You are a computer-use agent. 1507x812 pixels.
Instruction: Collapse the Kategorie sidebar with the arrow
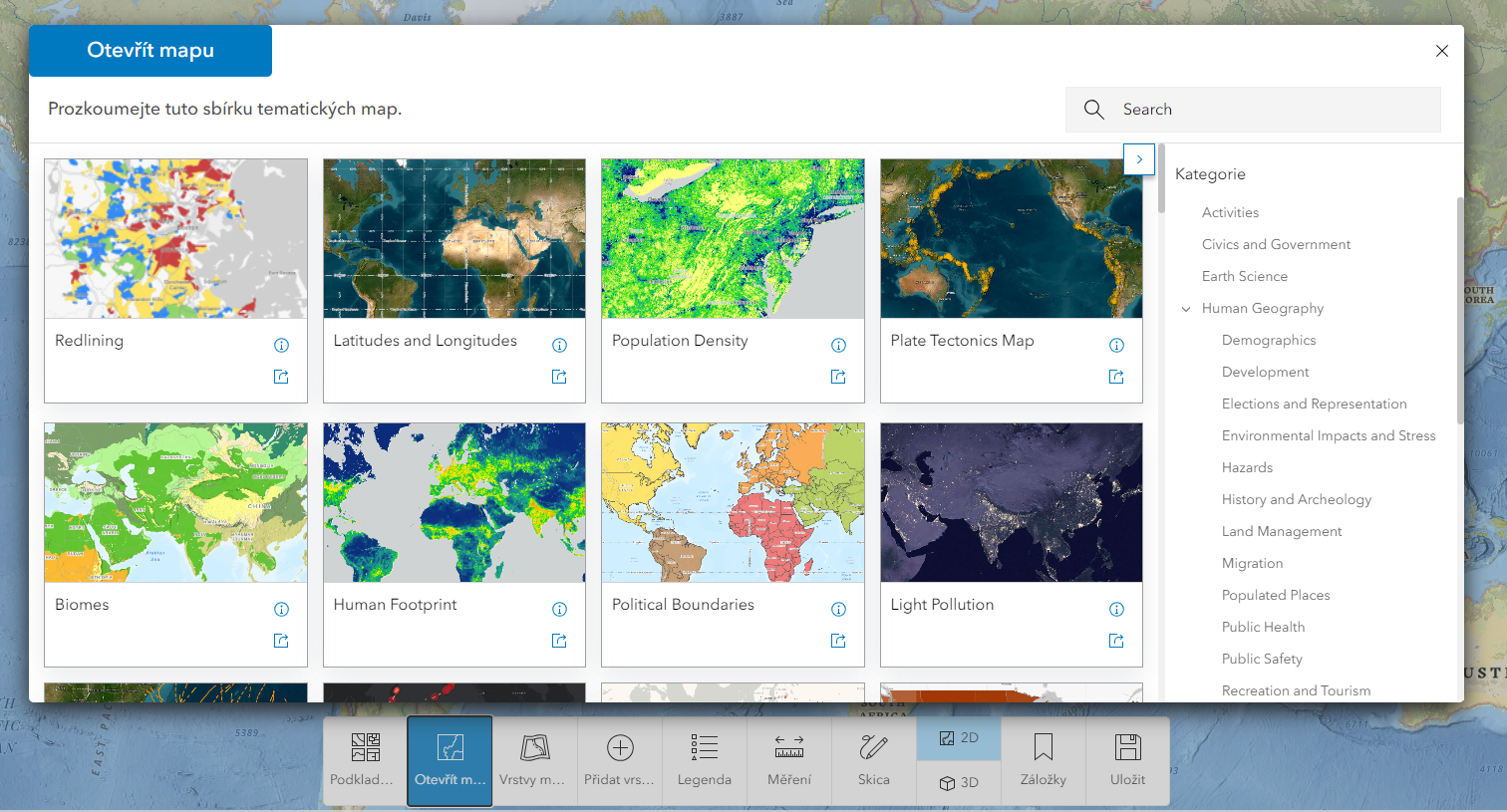pos(1138,158)
